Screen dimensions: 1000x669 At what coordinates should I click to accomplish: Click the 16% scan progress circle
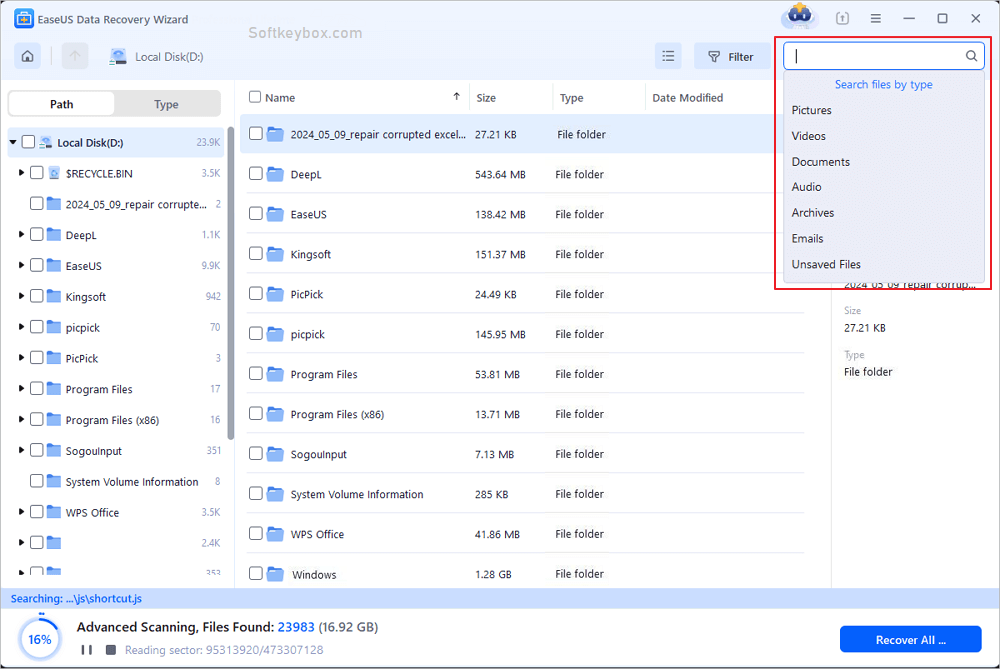[39, 637]
